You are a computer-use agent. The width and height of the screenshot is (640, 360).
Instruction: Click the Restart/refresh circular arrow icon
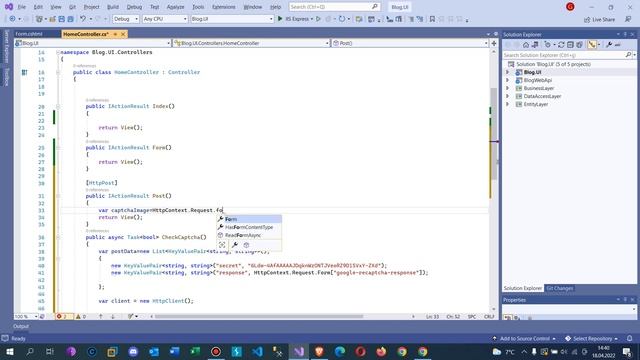342,19
